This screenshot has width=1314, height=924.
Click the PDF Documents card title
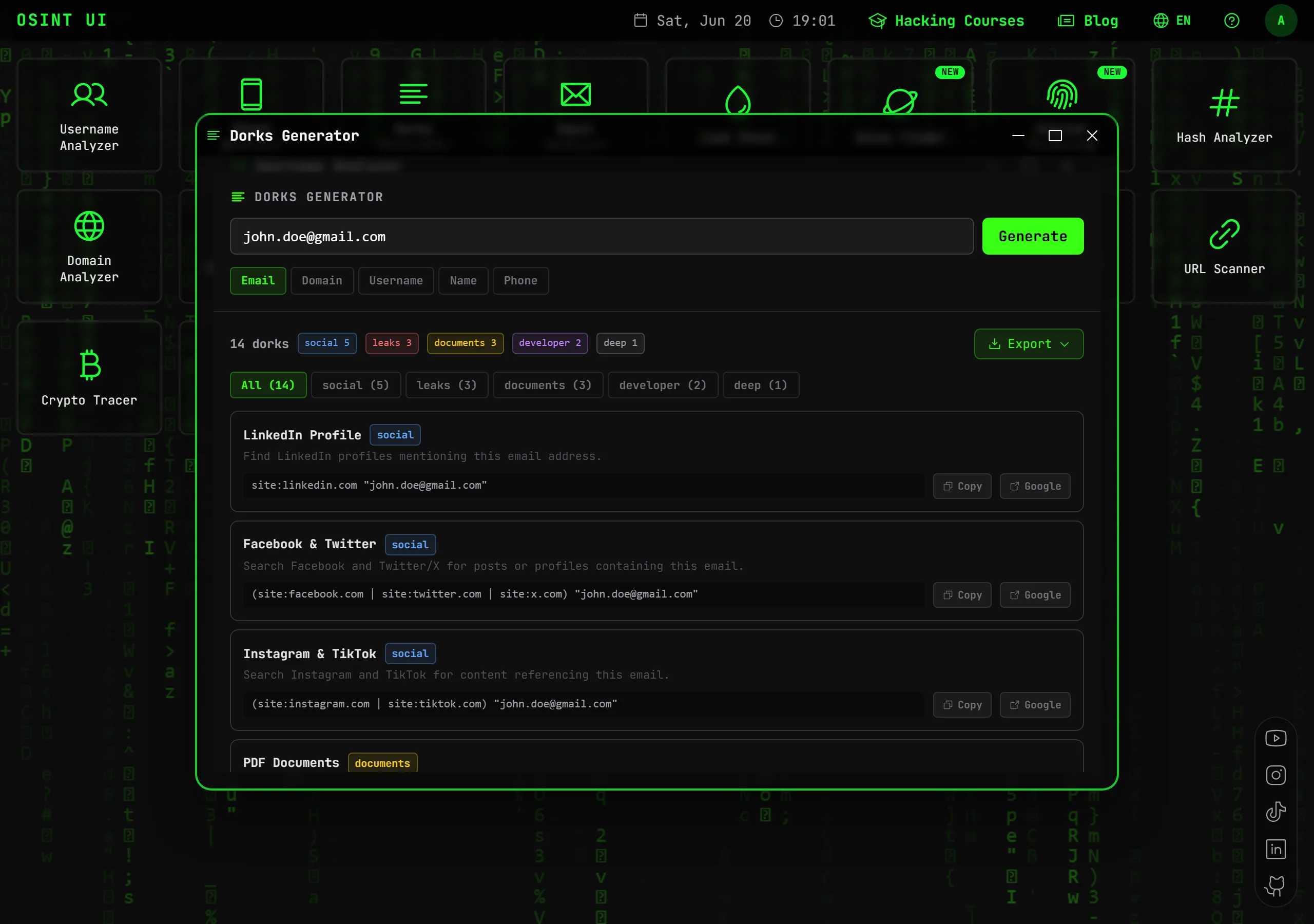291,763
